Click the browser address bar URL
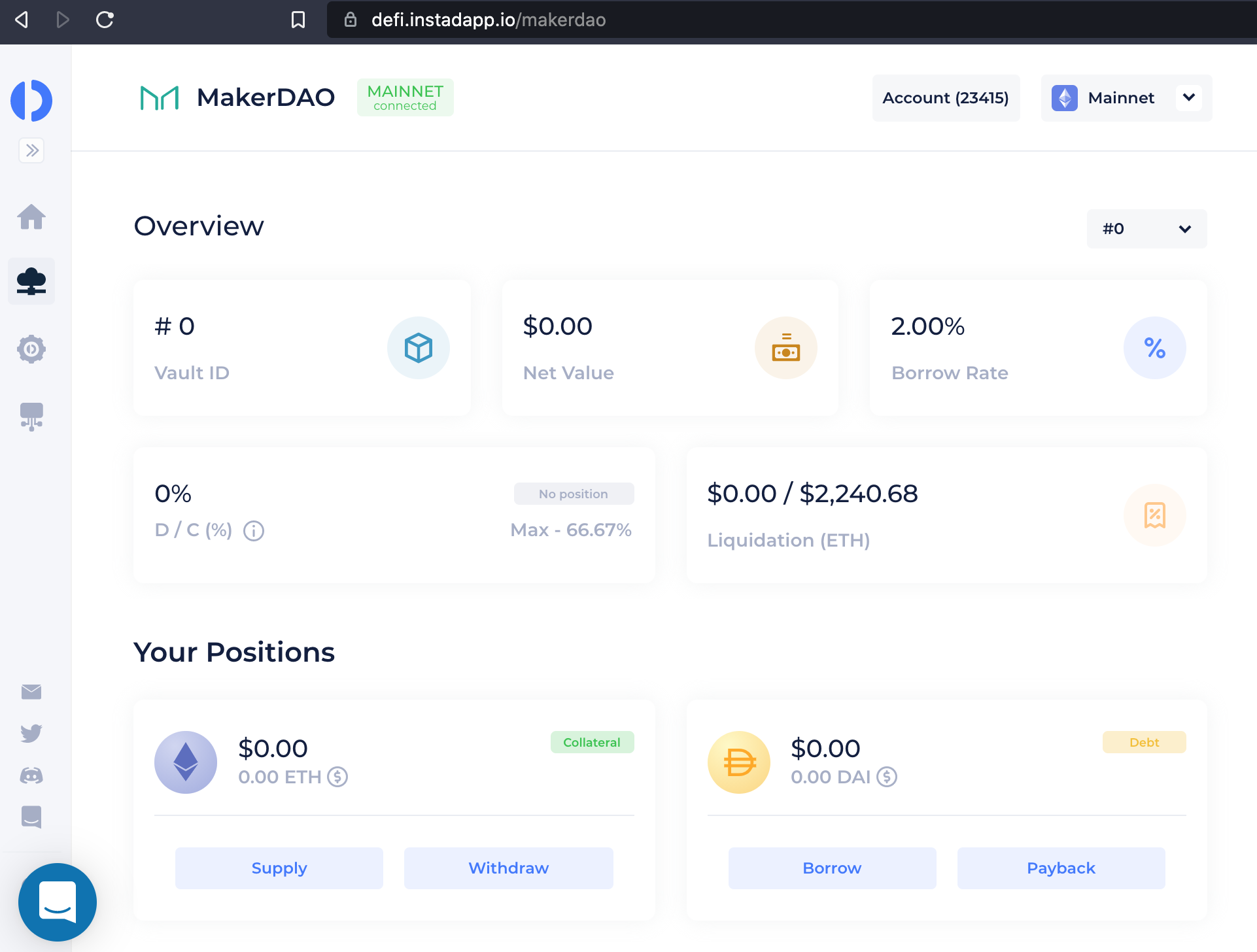This screenshot has width=1257, height=952. click(x=489, y=20)
